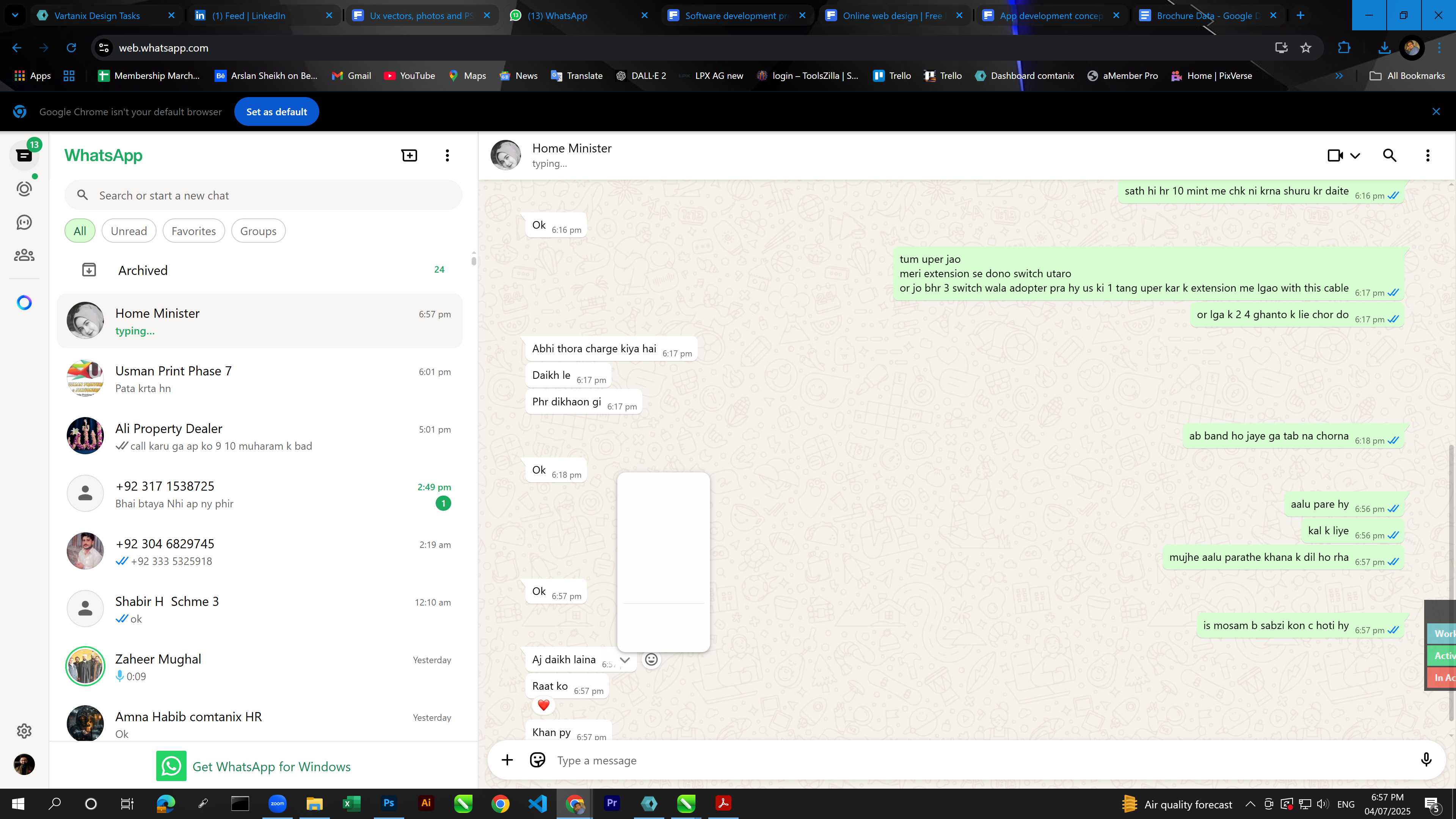This screenshot has width=1456, height=819.
Task: Click the Type a message field
Action: coord(984,761)
